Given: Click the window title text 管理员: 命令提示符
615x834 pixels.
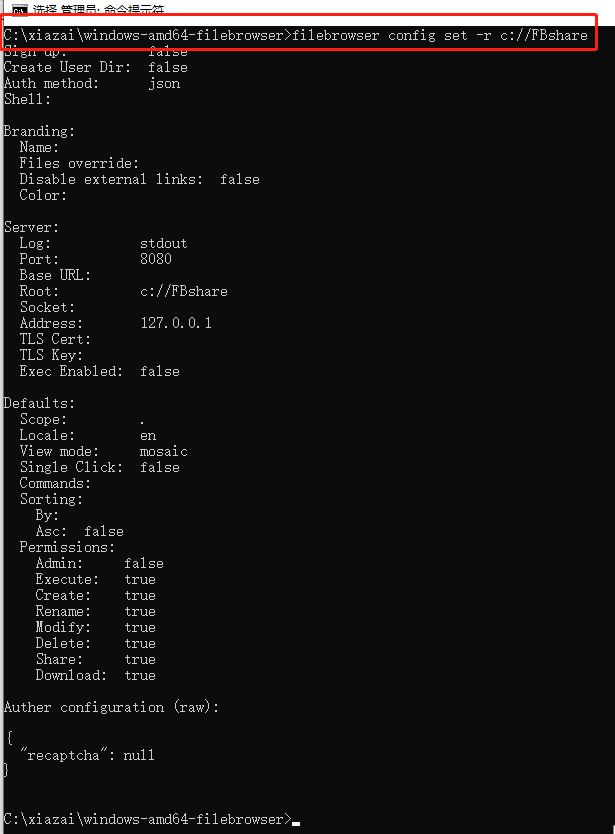Looking at the screenshot, I should point(112,10).
